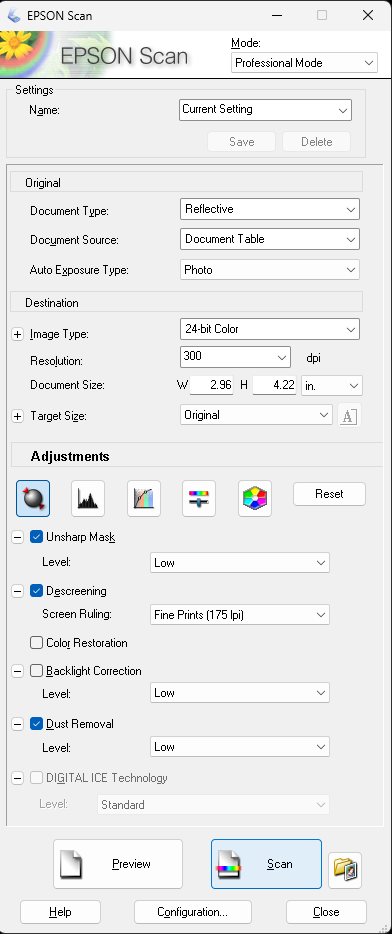Viewport: 392px width, 934px height.
Task: Open the Unsharp Mask Level dropdown
Action: click(x=239, y=562)
